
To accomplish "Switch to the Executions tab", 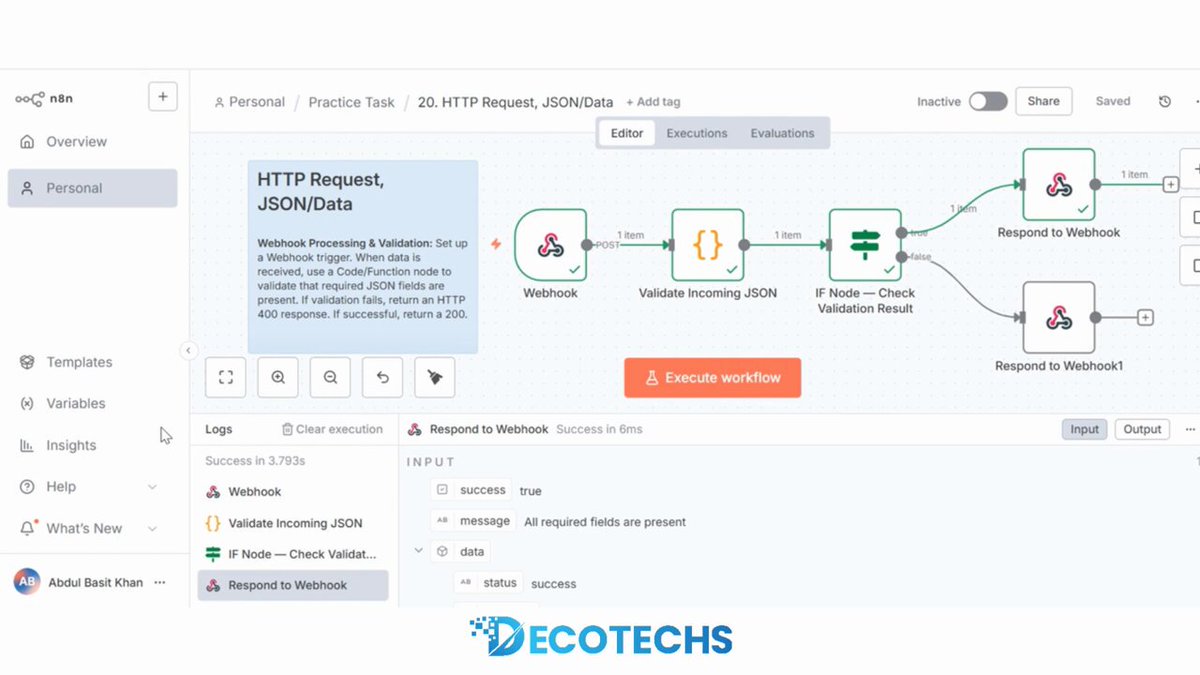I will point(697,133).
